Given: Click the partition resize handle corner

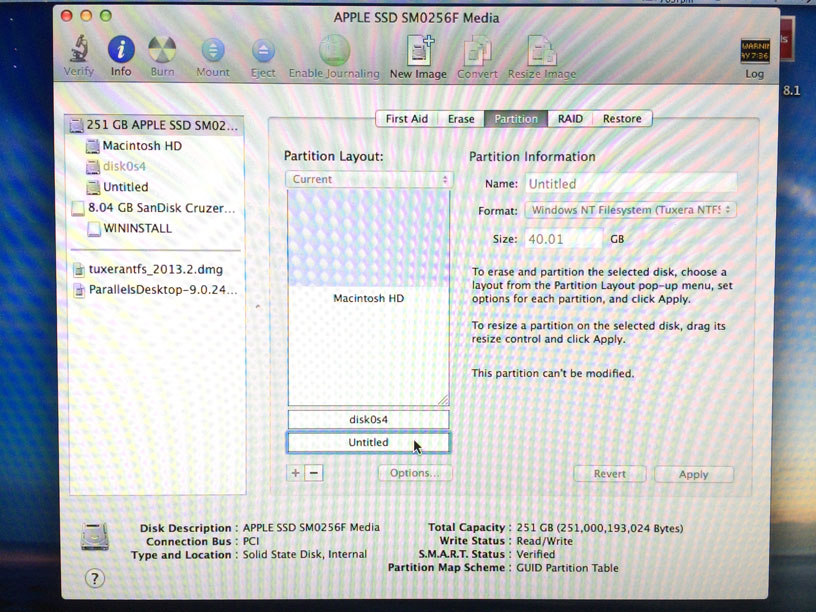Looking at the screenshot, I should [x=443, y=400].
